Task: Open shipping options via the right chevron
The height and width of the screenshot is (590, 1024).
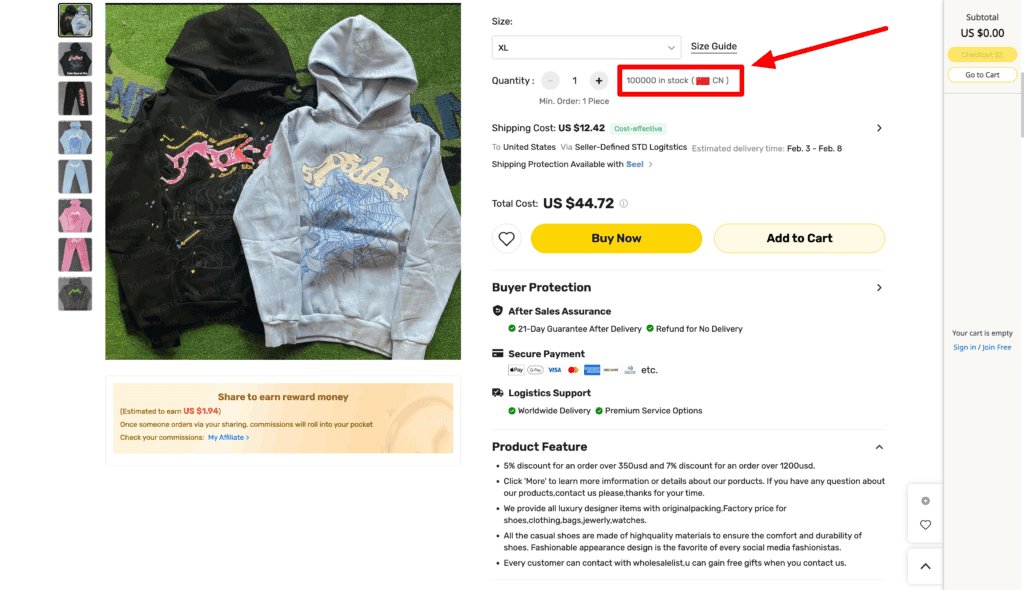Action: tap(878, 128)
